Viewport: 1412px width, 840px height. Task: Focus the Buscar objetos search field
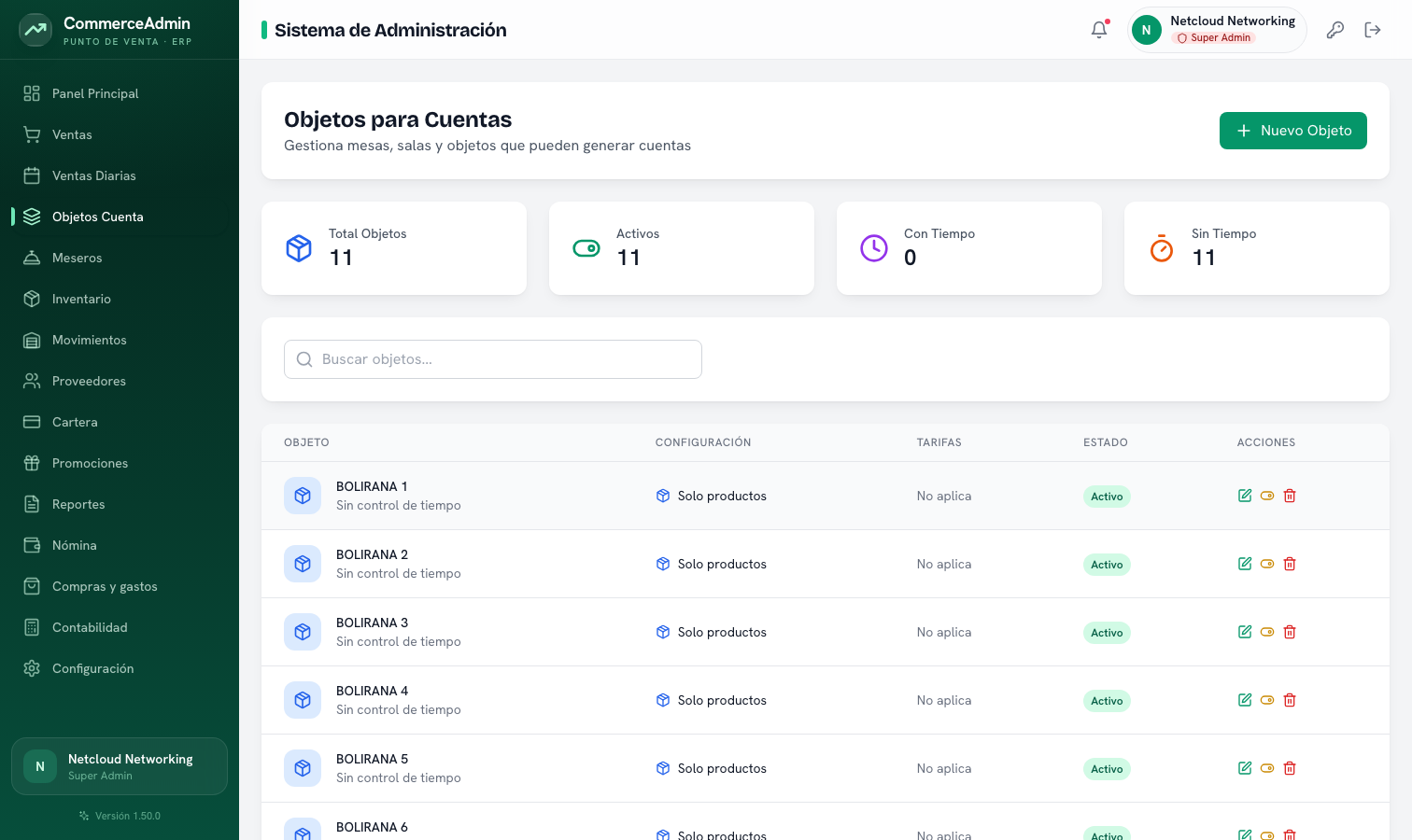[493, 359]
